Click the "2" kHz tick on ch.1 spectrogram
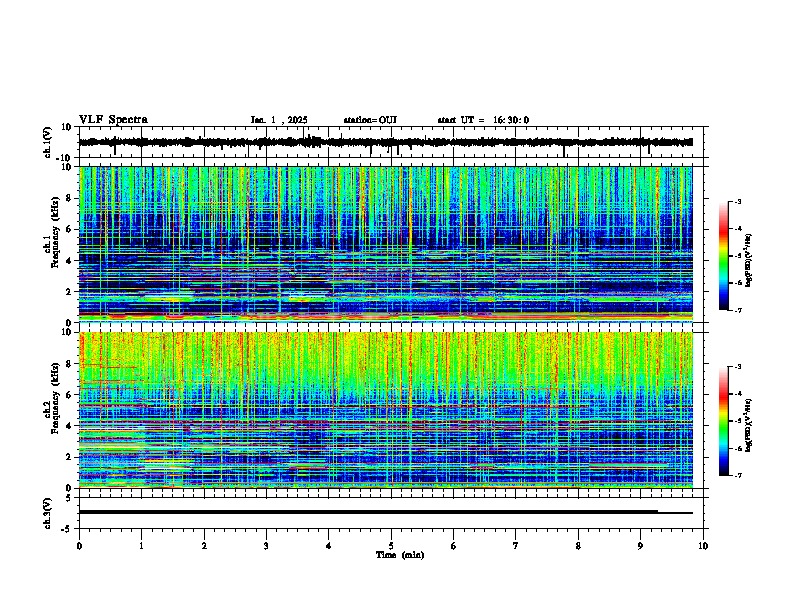The height and width of the screenshot is (612, 792). [x=70, y=291]
